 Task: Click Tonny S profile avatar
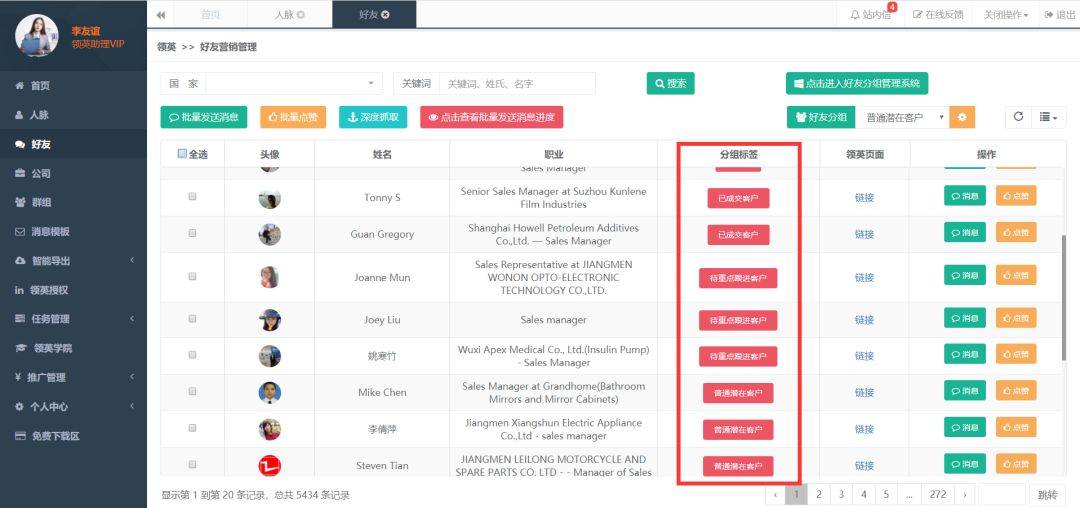269,198
